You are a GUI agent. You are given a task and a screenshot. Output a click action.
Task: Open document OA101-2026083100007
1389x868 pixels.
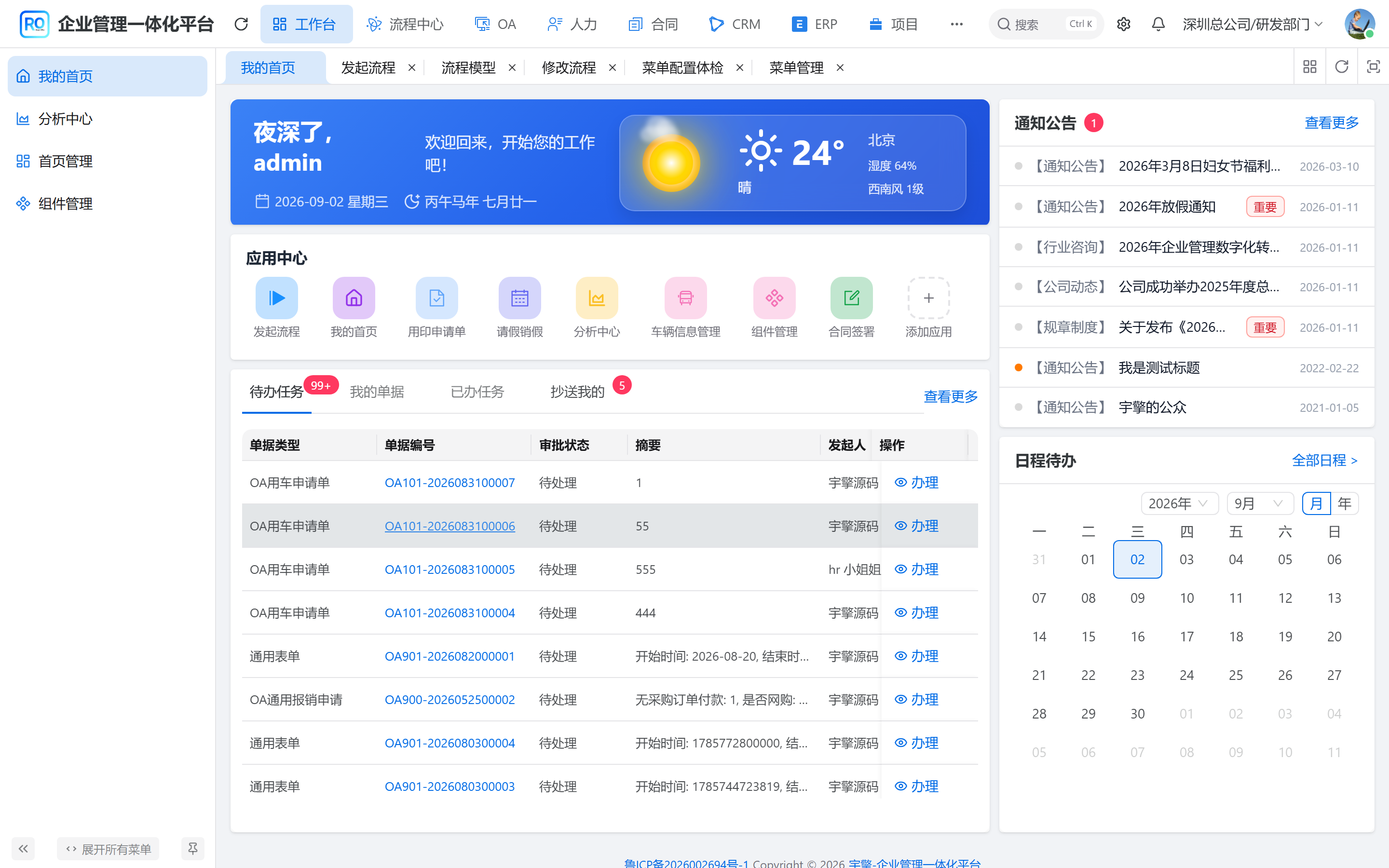[x=449, y=482]
